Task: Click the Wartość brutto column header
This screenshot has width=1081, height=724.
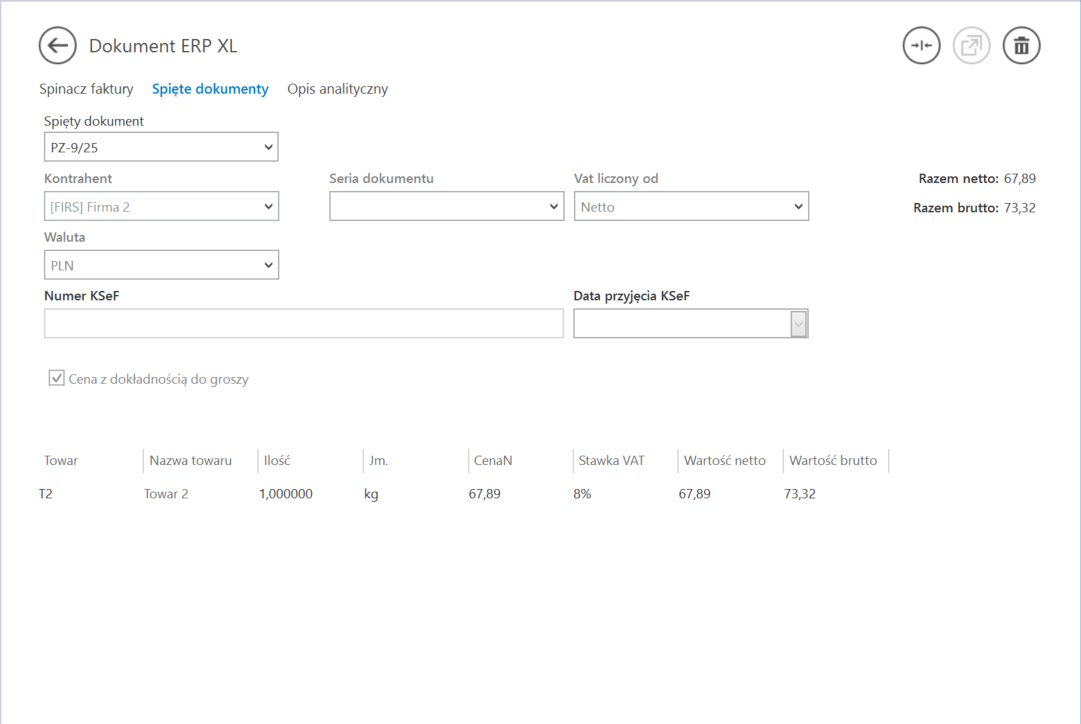Action: (x=832, y=461)
